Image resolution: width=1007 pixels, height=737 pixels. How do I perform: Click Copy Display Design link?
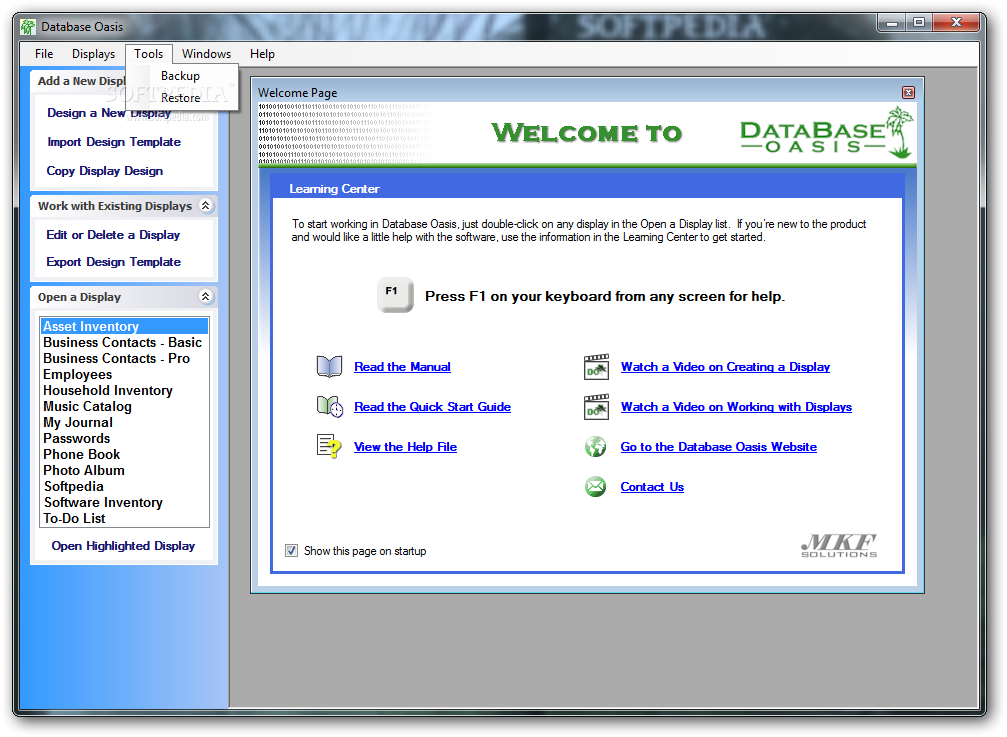(105, 171)
